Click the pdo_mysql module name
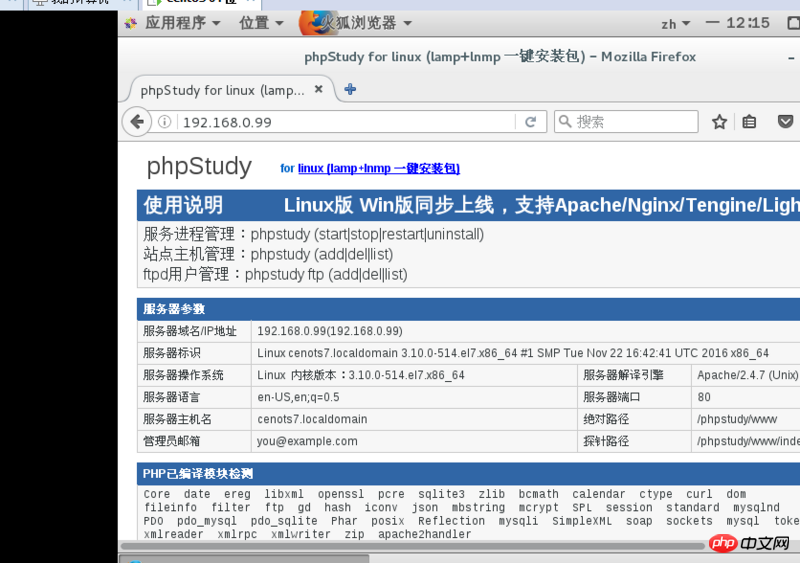 click(207, 521)
